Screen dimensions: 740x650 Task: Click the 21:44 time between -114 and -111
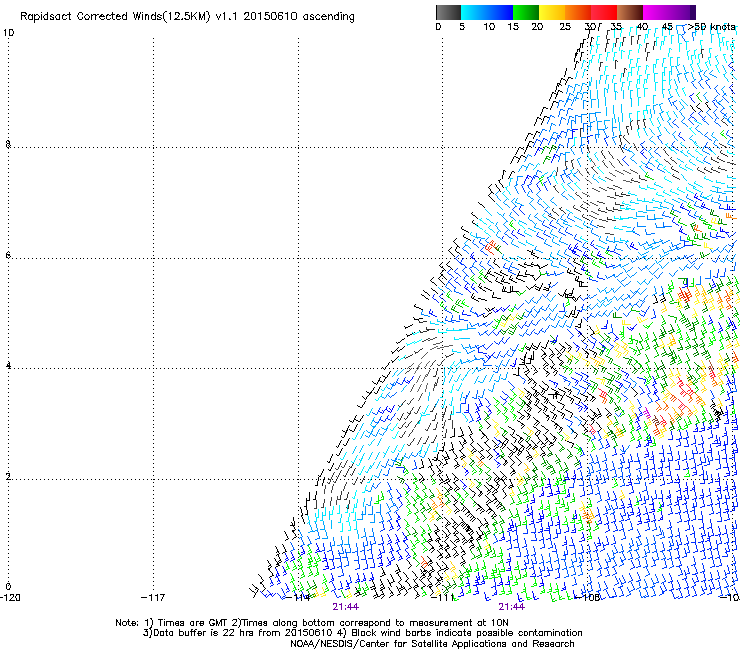click(x=345, y=607)
